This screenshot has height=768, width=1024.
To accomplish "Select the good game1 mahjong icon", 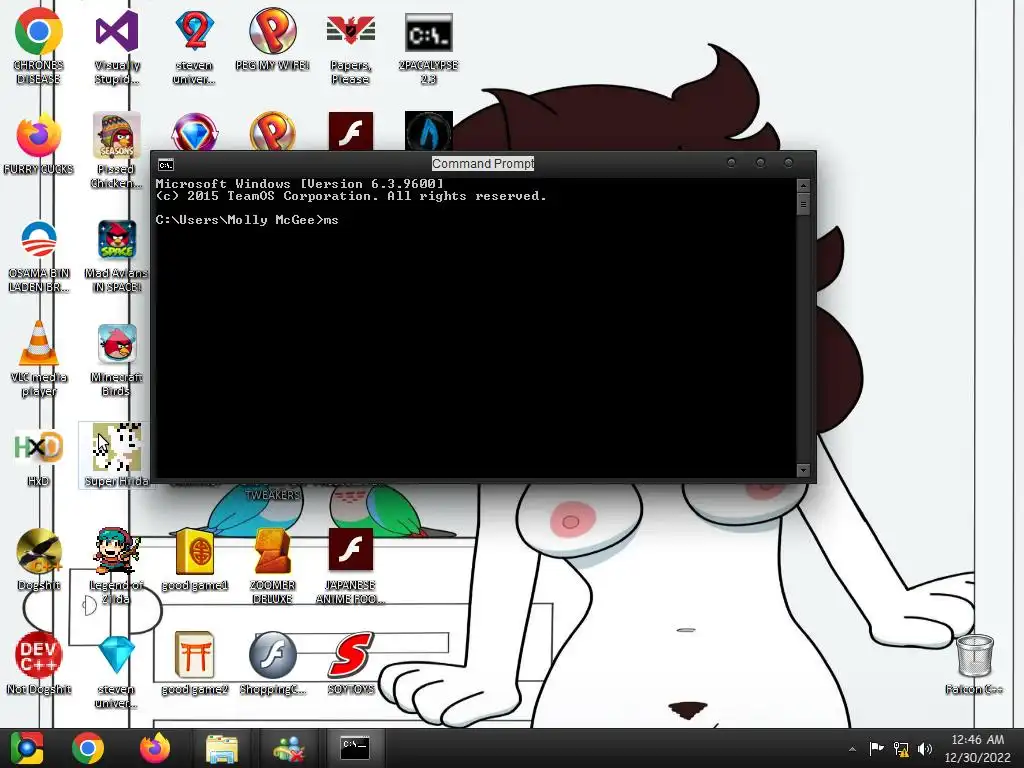I will (195, 560).
